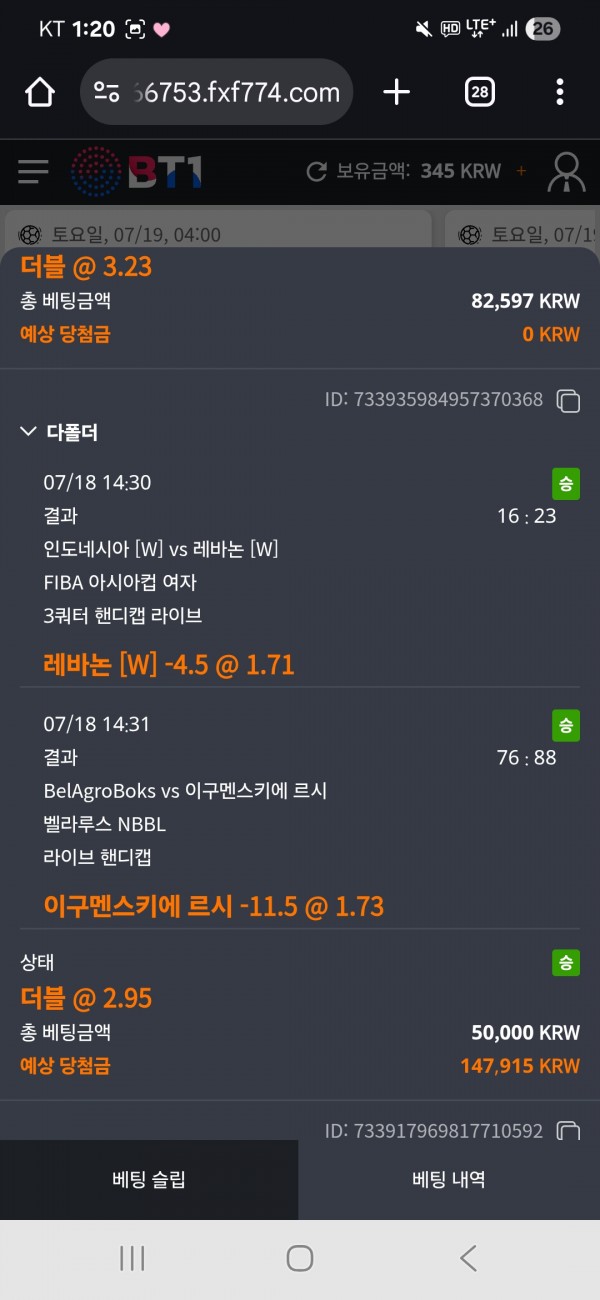Open a new browser tab with plus

[397, 93]
